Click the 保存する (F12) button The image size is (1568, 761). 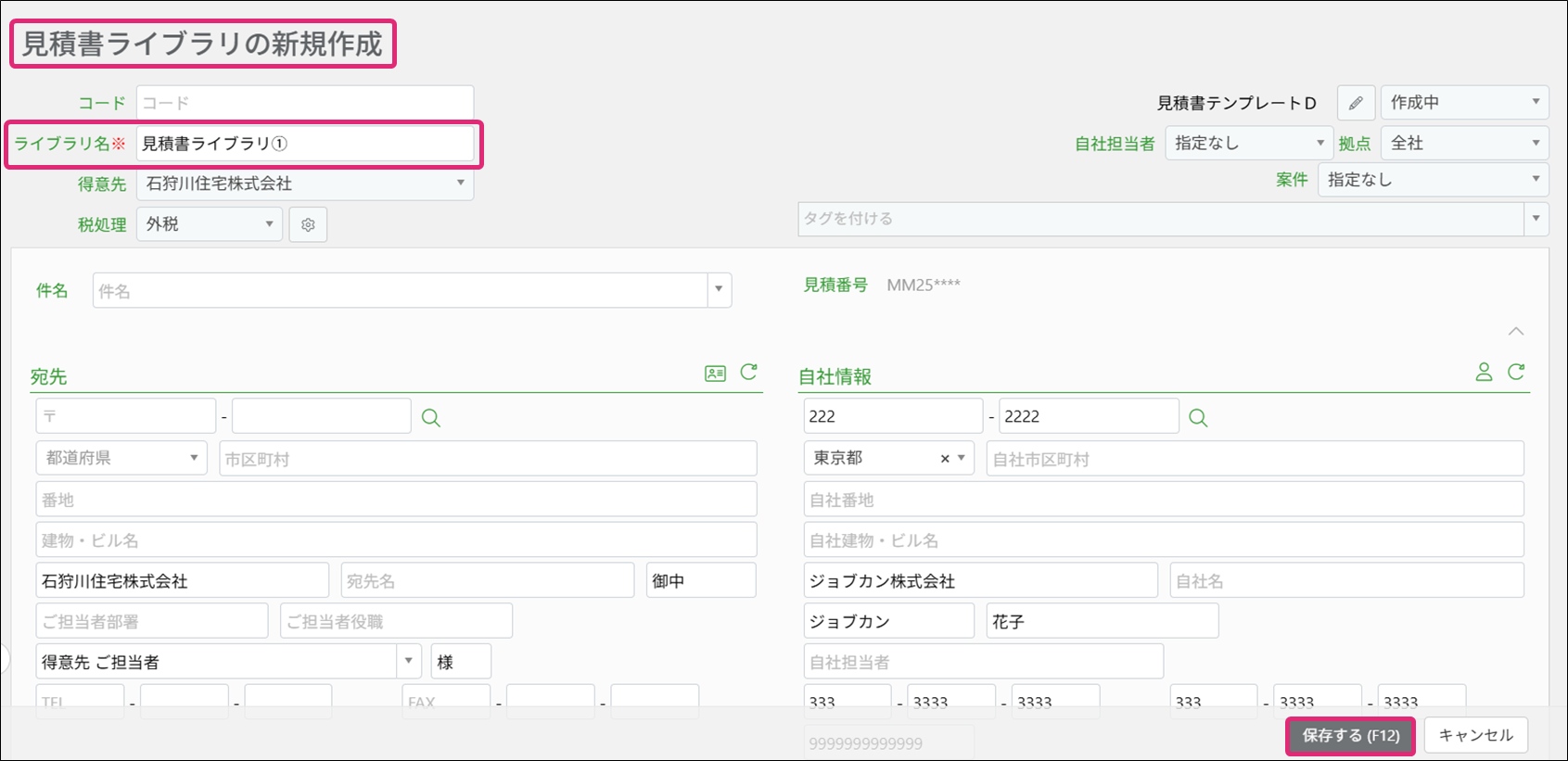(1350, 736)
